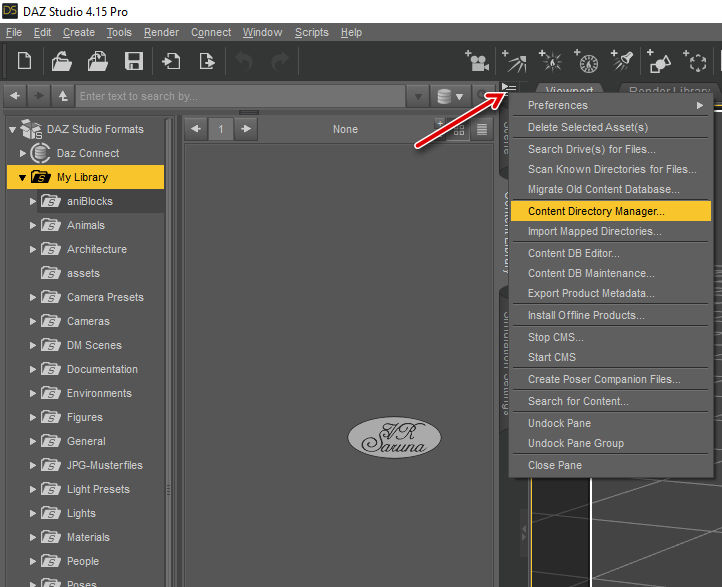Expand the Camera Presets folder
This screenshot has height=587, width=722.
33,297
